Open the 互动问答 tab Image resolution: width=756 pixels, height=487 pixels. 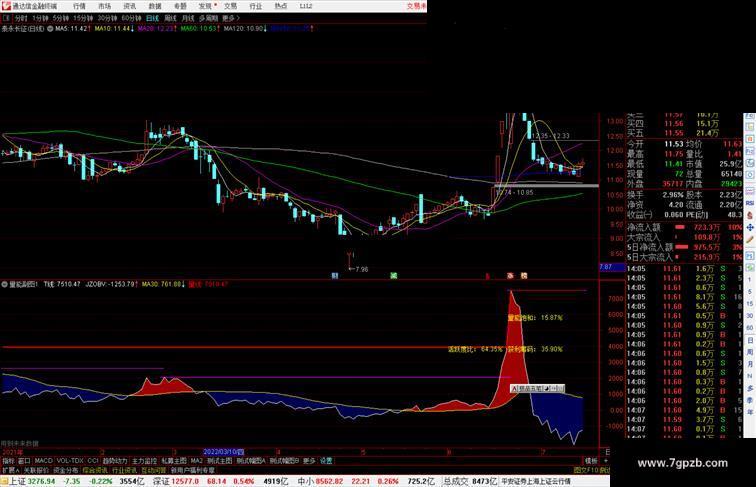point(154,470)
